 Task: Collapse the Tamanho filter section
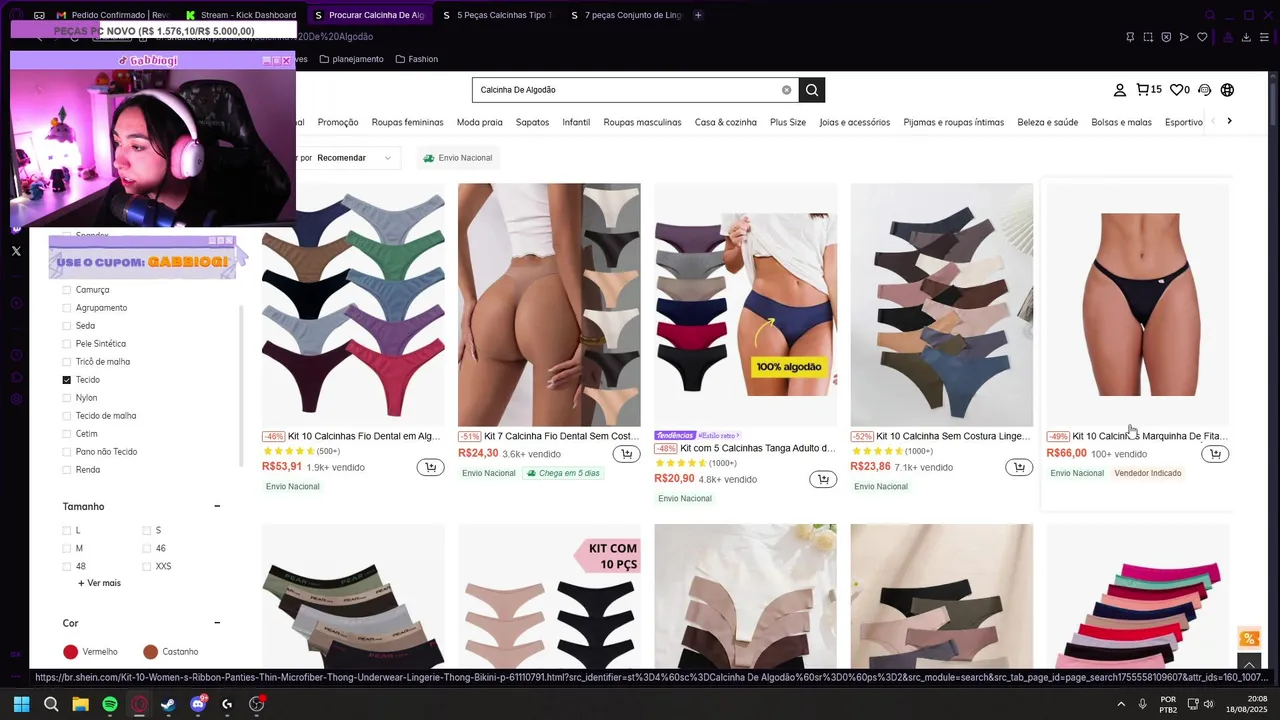[x=217, y=506]
